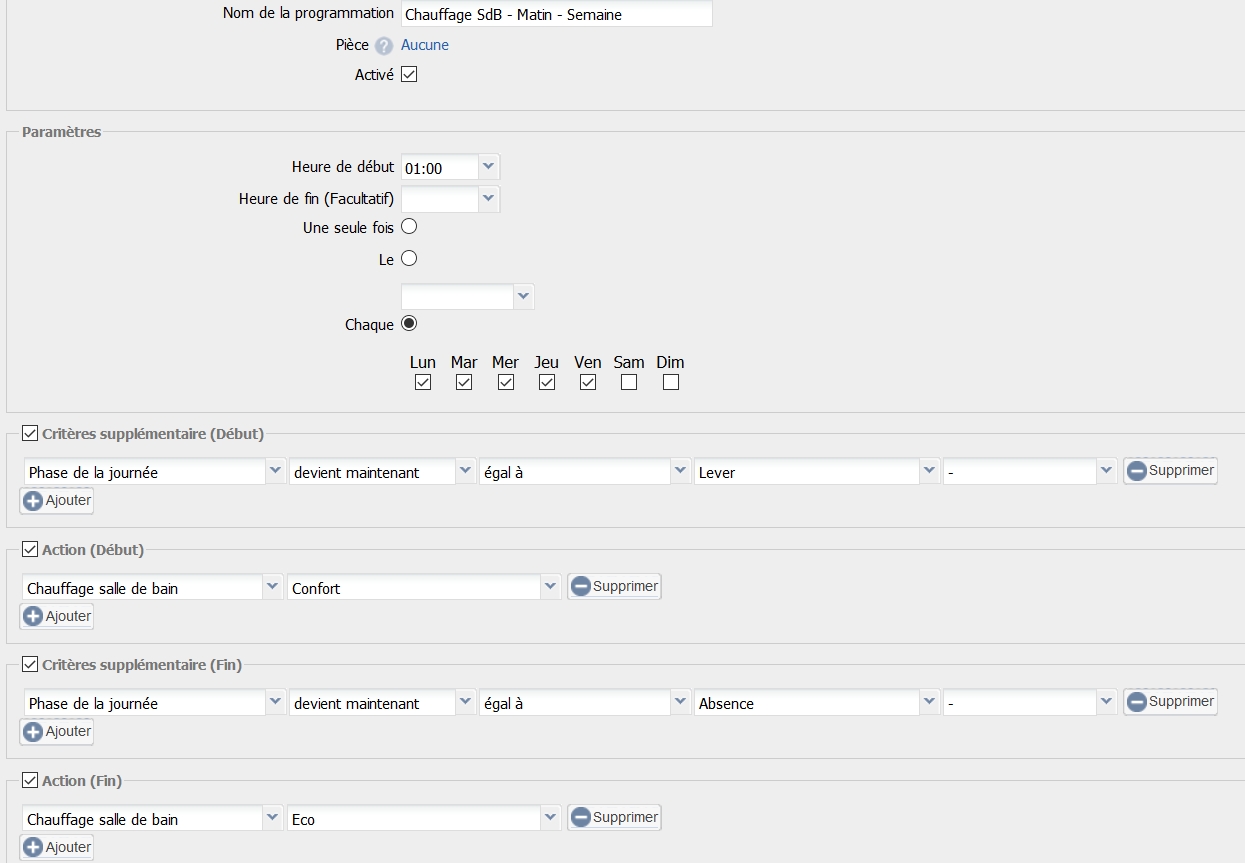Uncheck the Lun day checkbox
1245x863 pixels.
pyautogui.click(x=423, y=382)
